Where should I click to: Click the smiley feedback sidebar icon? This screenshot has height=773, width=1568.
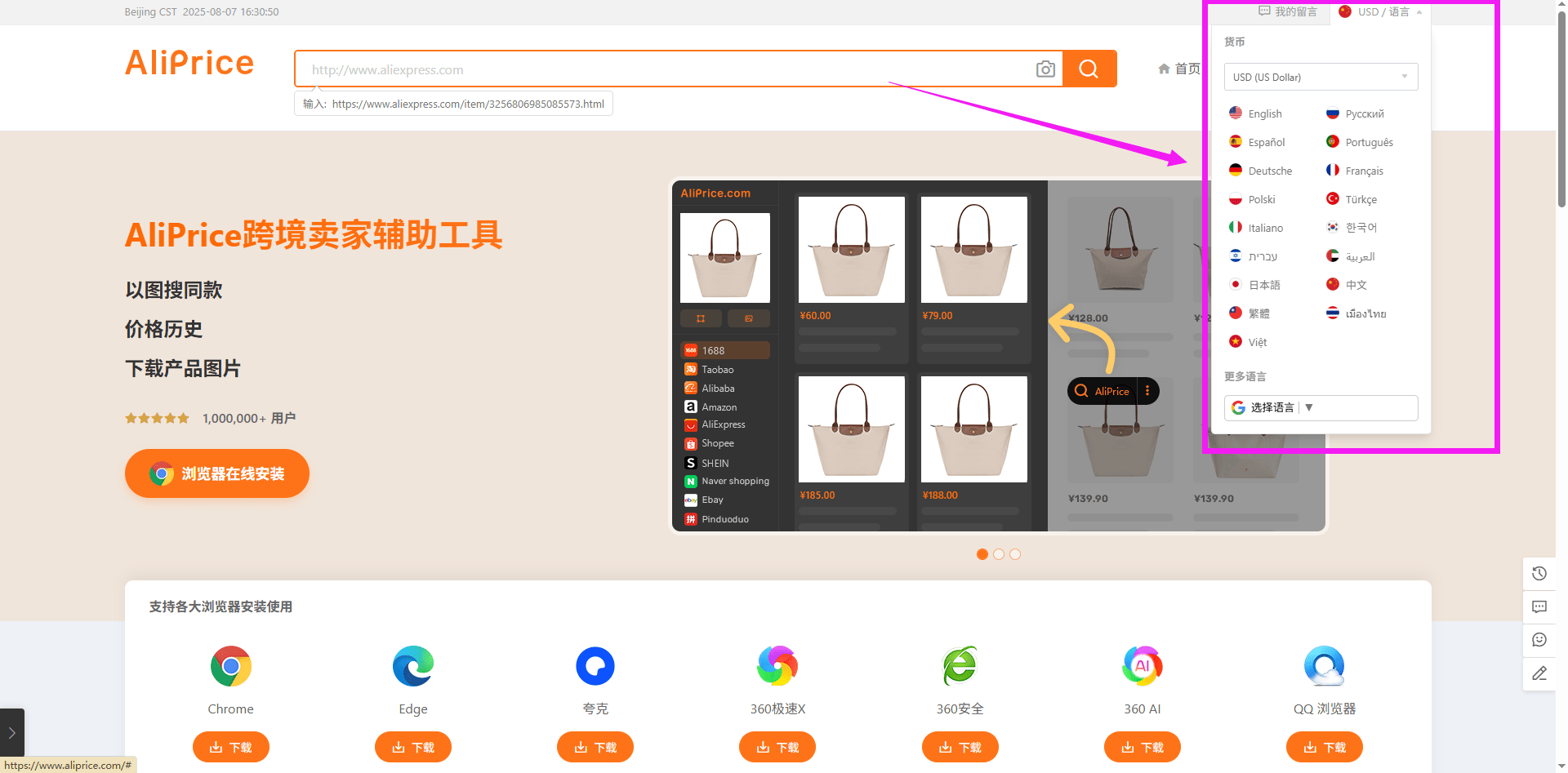pyautogui.click(x=1539, y=640)
